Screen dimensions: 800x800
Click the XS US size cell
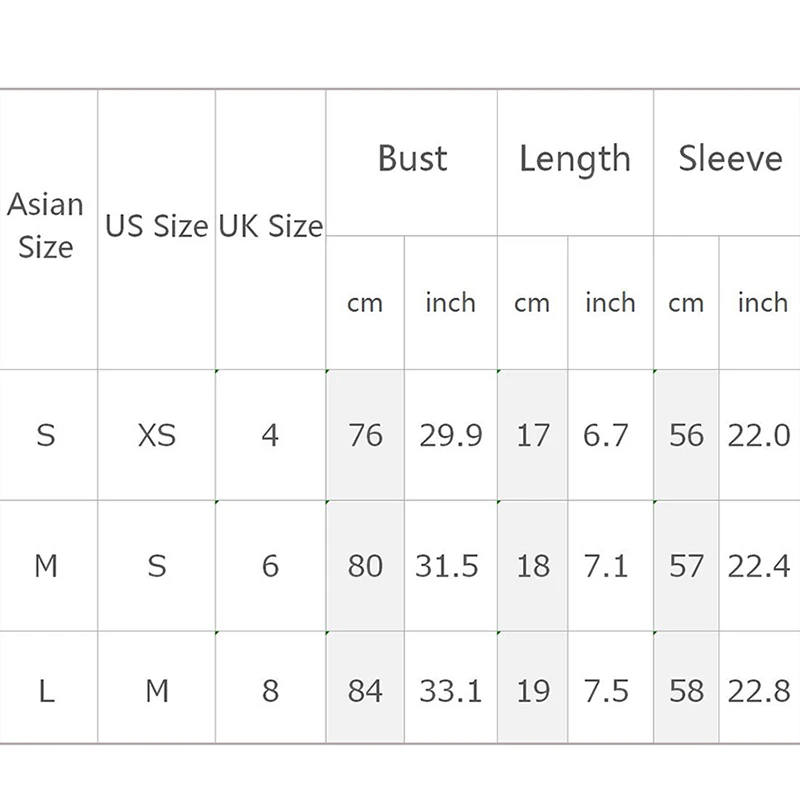pyautogui.click(x=157, y=435)
